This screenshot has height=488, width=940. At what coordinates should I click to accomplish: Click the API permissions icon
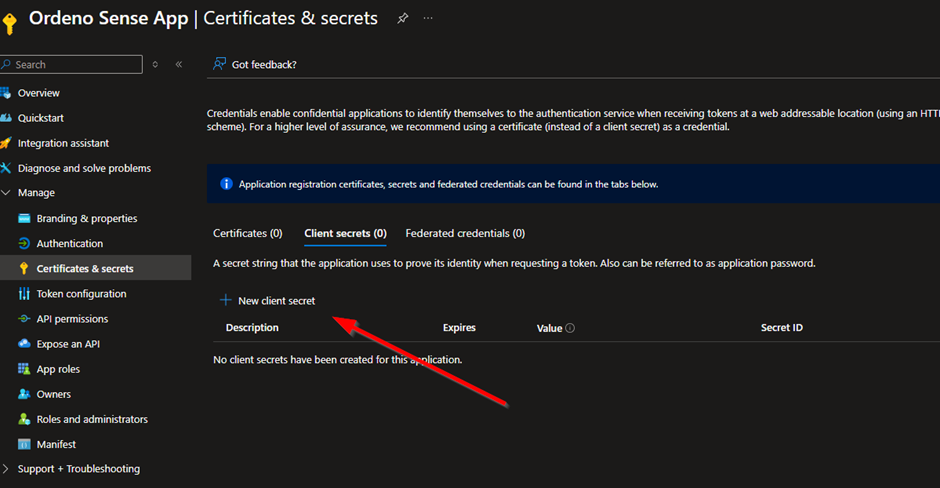24,319
